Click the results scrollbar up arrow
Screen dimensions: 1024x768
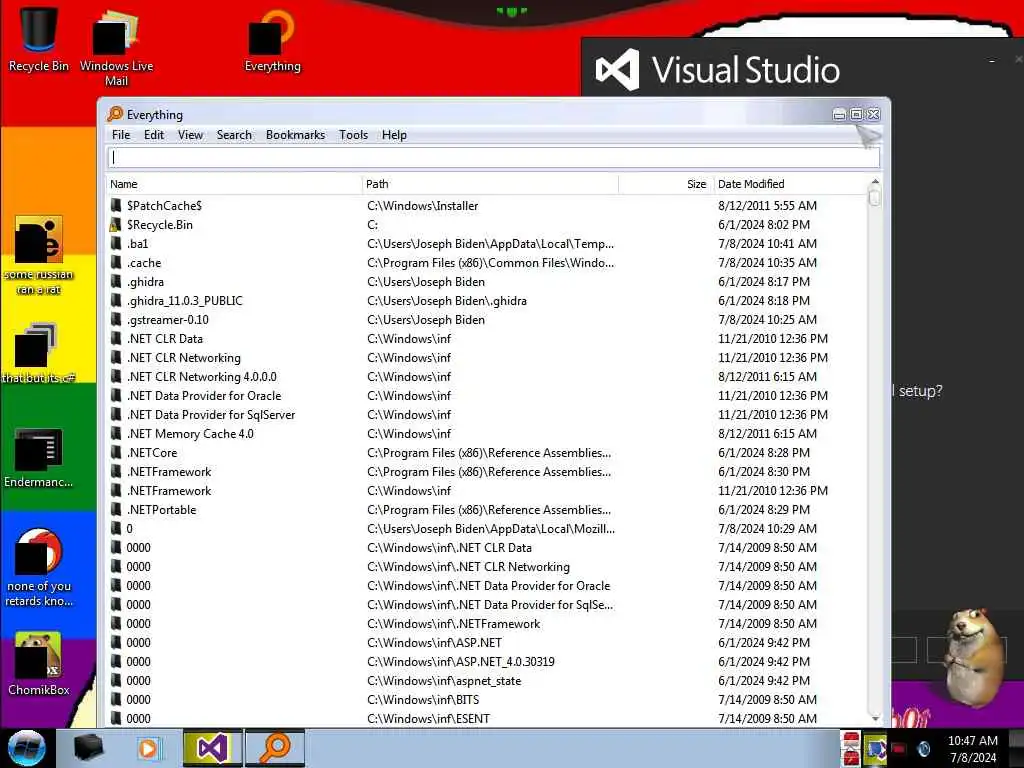[x=875, y=182]
